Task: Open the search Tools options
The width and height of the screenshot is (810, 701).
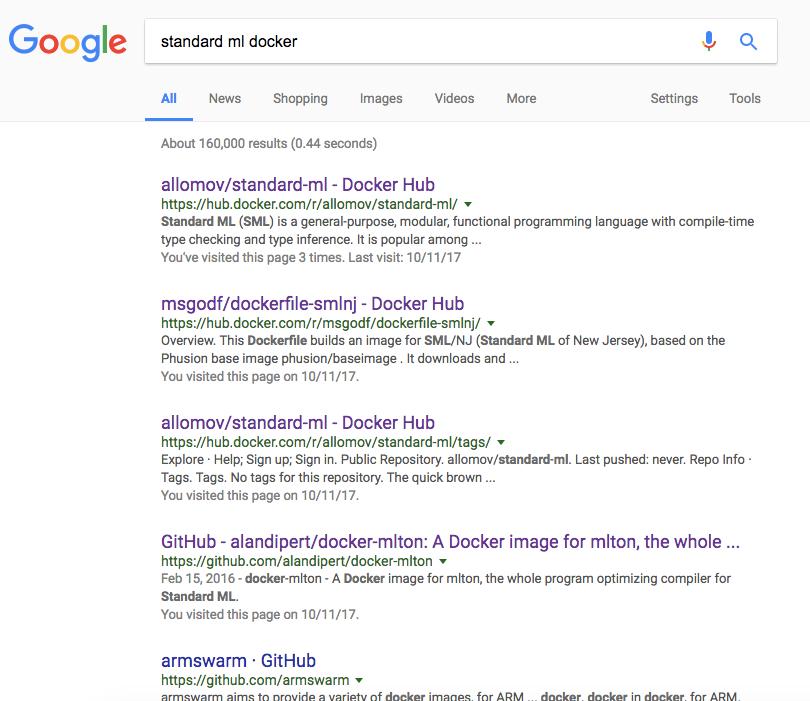Action: coord(744,98)
